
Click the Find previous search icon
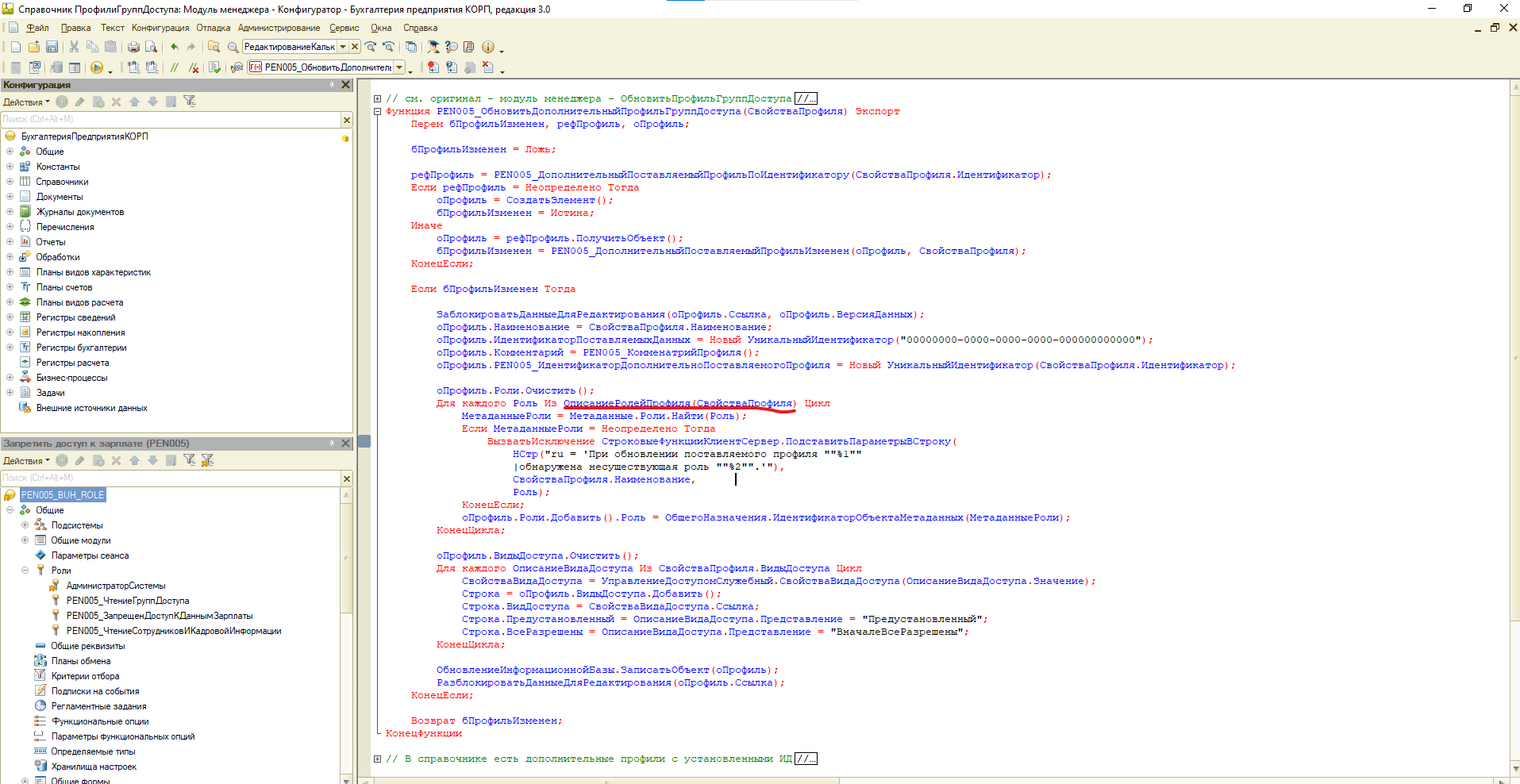[388, 47]
